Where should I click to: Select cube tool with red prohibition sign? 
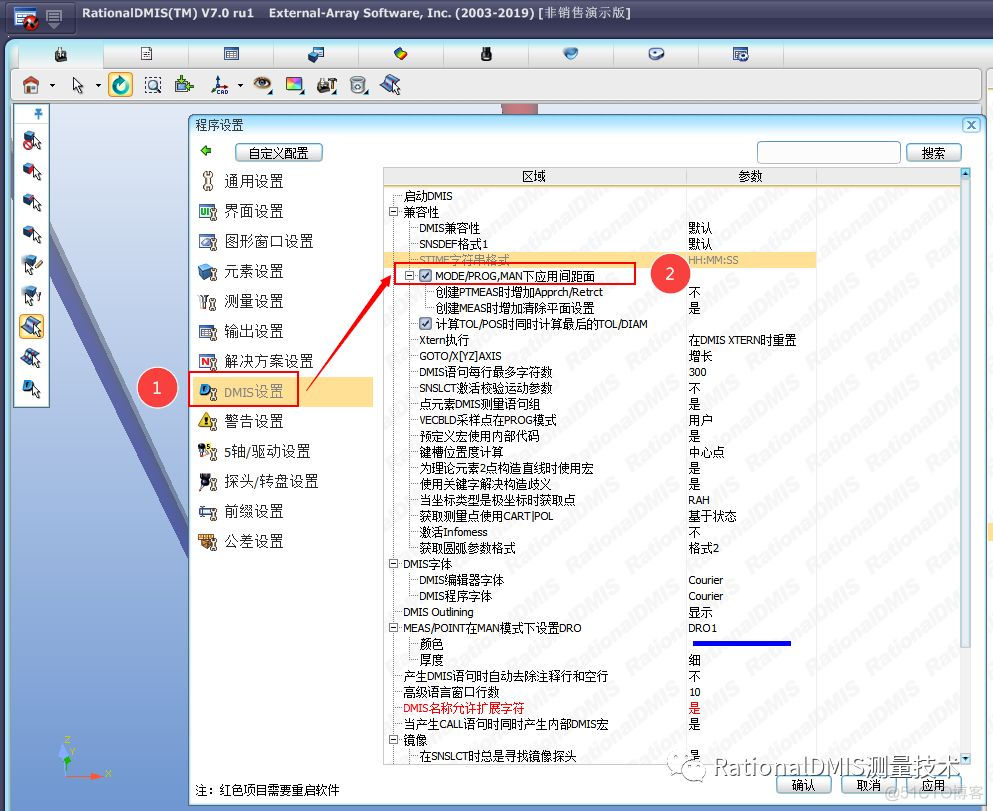pos(32,140)
